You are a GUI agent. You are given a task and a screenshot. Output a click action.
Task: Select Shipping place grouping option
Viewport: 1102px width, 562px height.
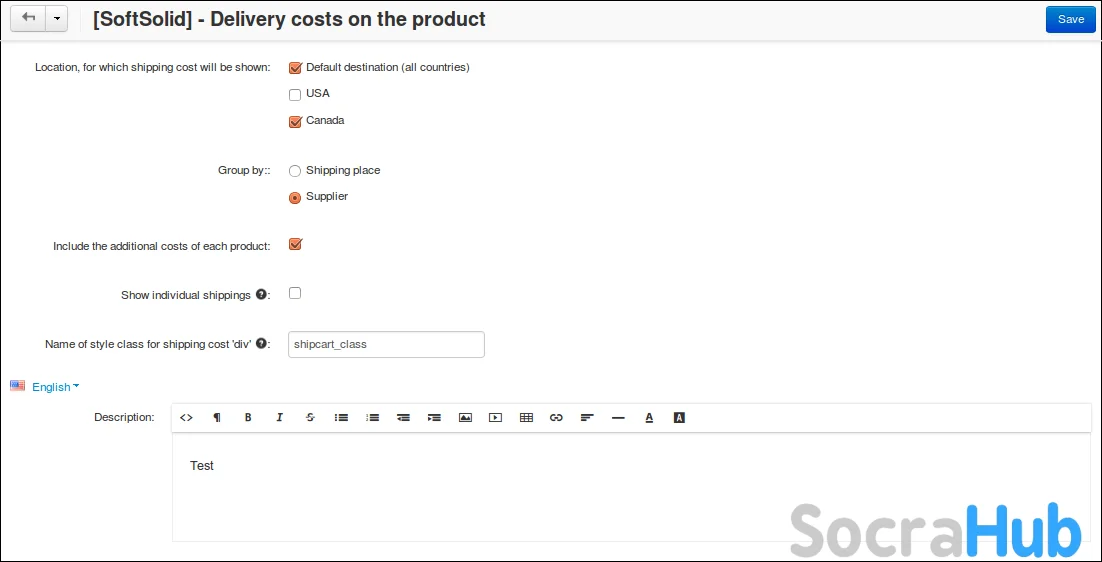point(295,171)
